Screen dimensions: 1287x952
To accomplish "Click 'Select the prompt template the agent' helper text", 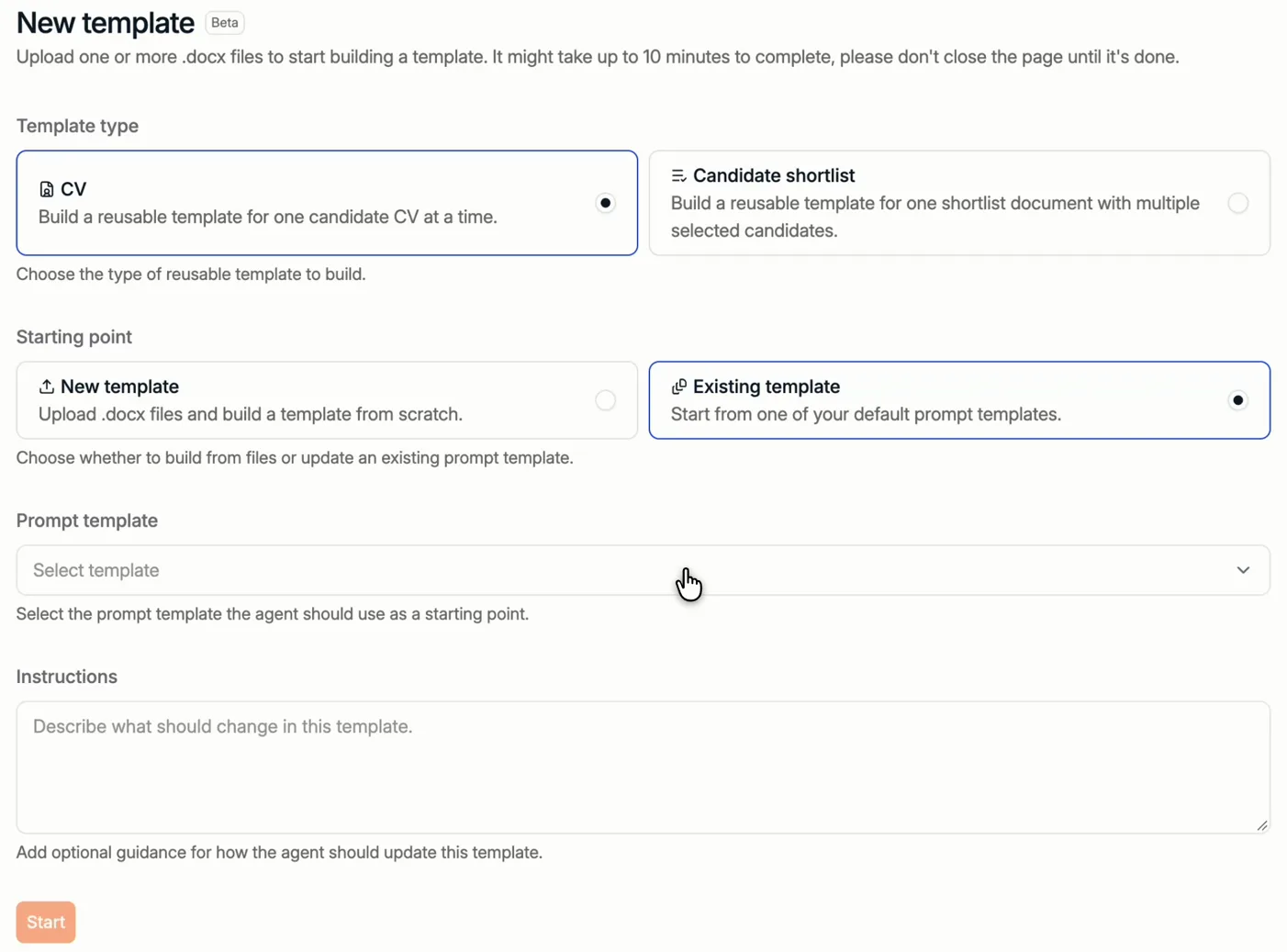I will 273,614.
